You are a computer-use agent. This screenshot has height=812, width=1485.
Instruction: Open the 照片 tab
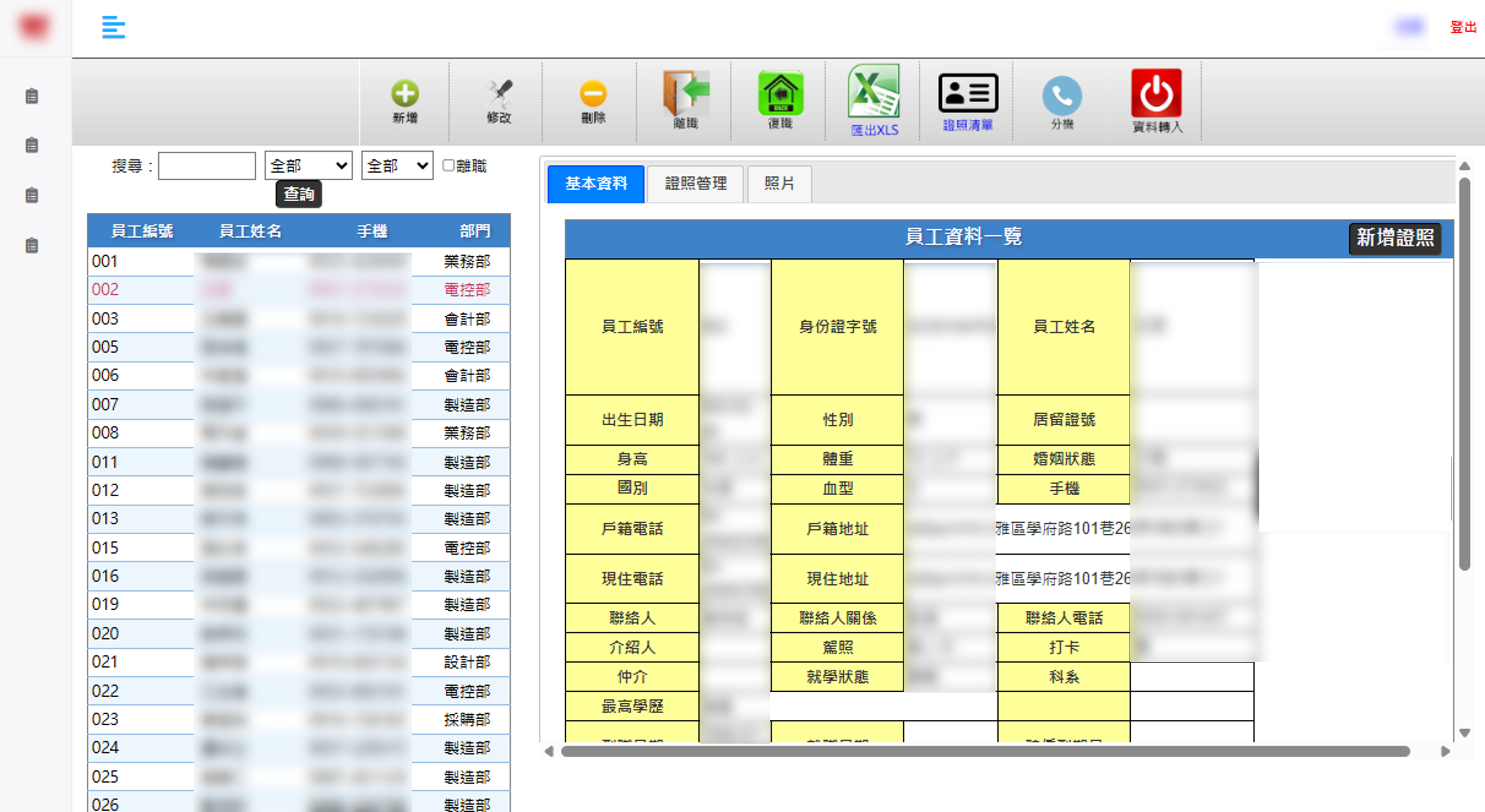(x=779, y=184)
